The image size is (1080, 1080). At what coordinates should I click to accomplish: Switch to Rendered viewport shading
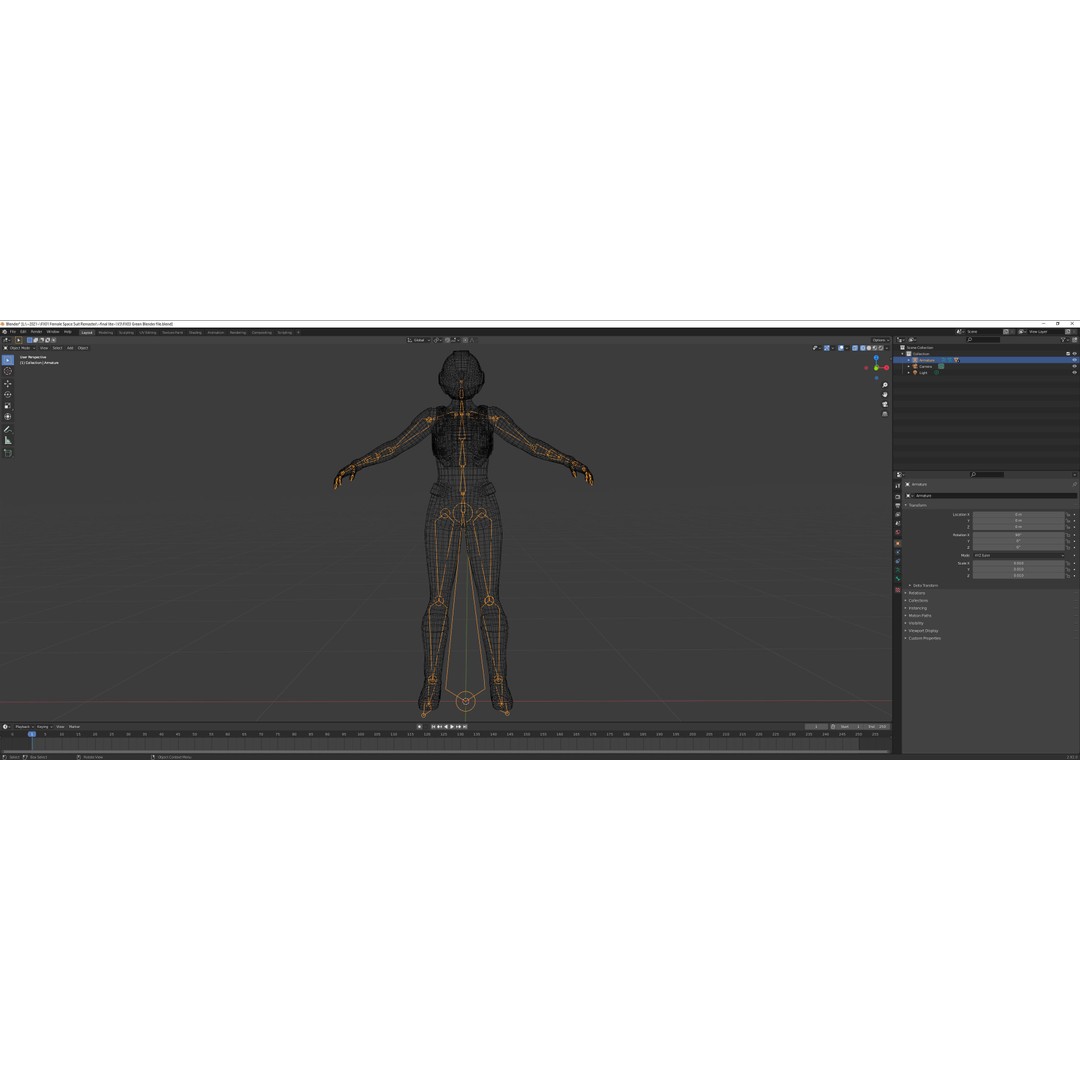coord(881,348)
